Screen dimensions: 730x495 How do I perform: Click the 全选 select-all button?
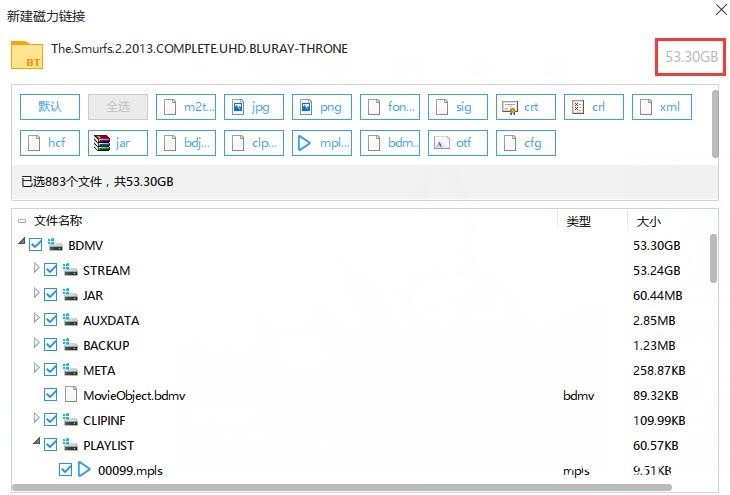pyautogui.click(x=118, y=107)
